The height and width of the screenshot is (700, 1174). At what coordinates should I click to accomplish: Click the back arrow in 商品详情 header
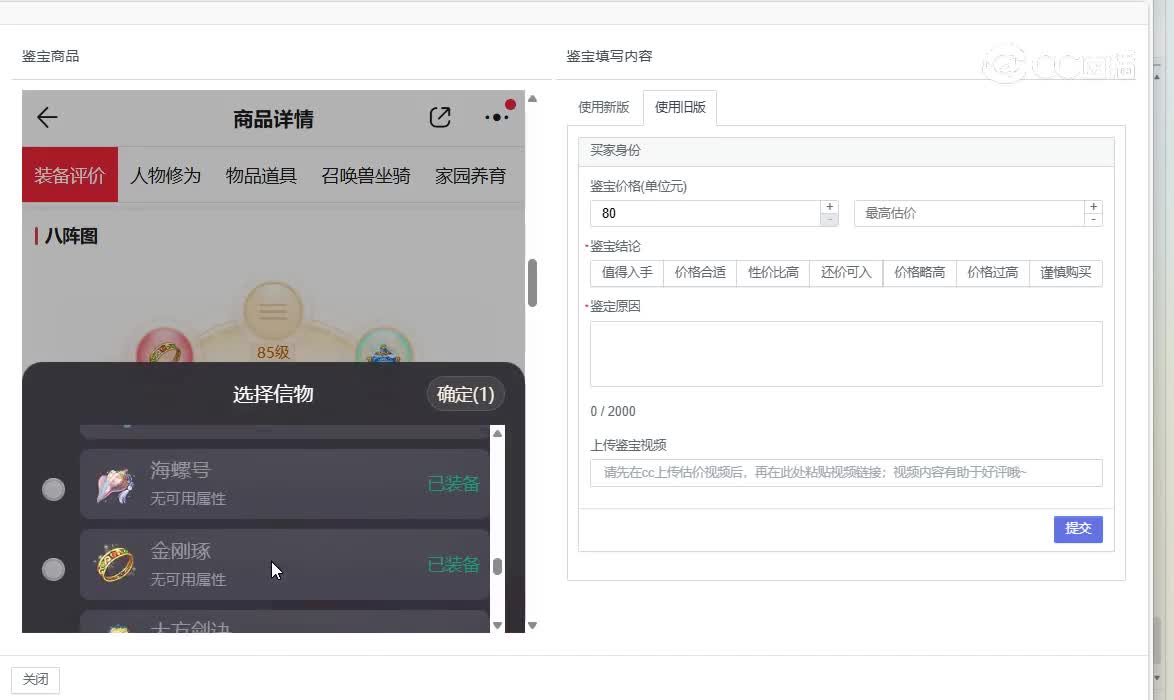point(47,118)
